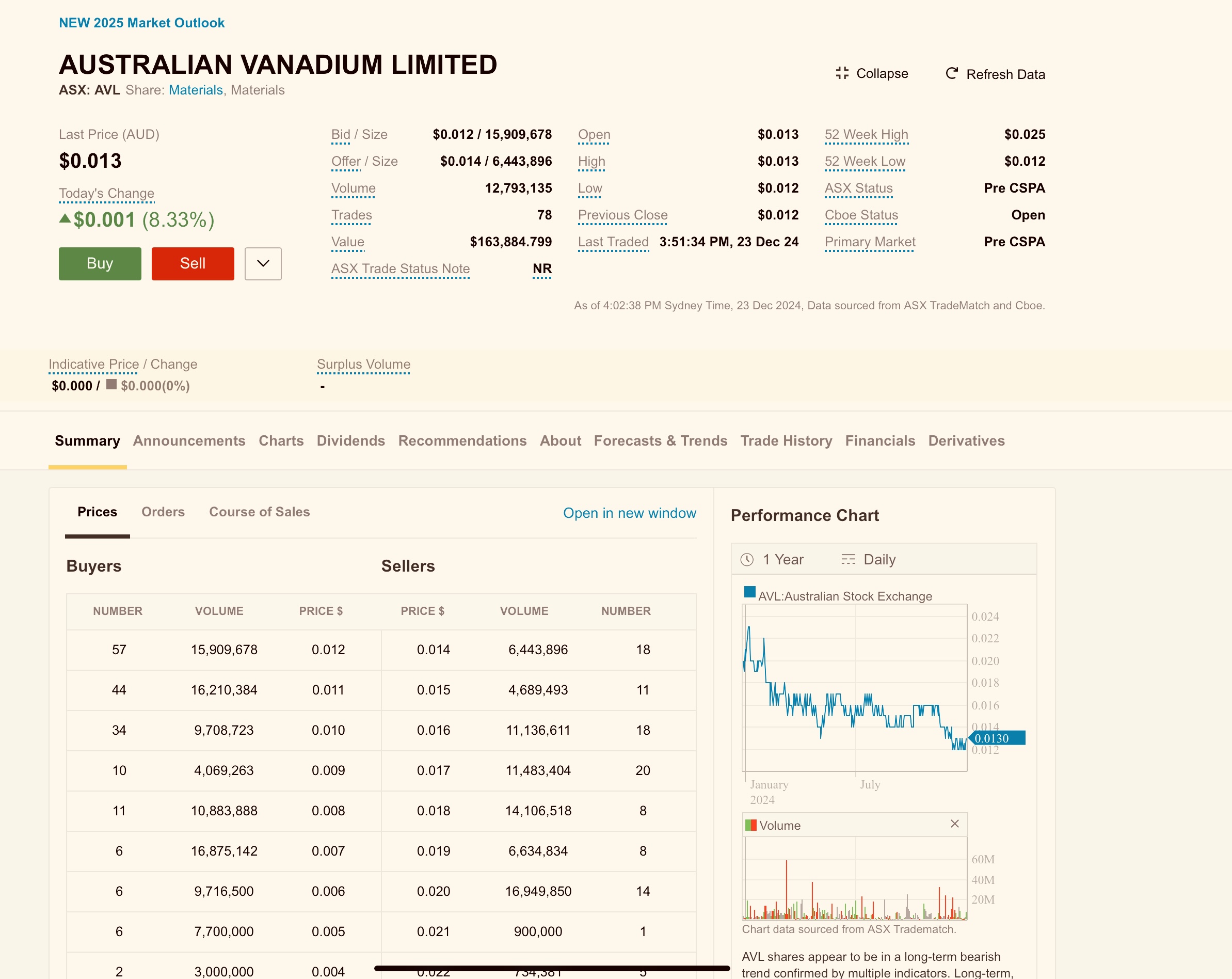Click the volume bar chart

(855, 879)
